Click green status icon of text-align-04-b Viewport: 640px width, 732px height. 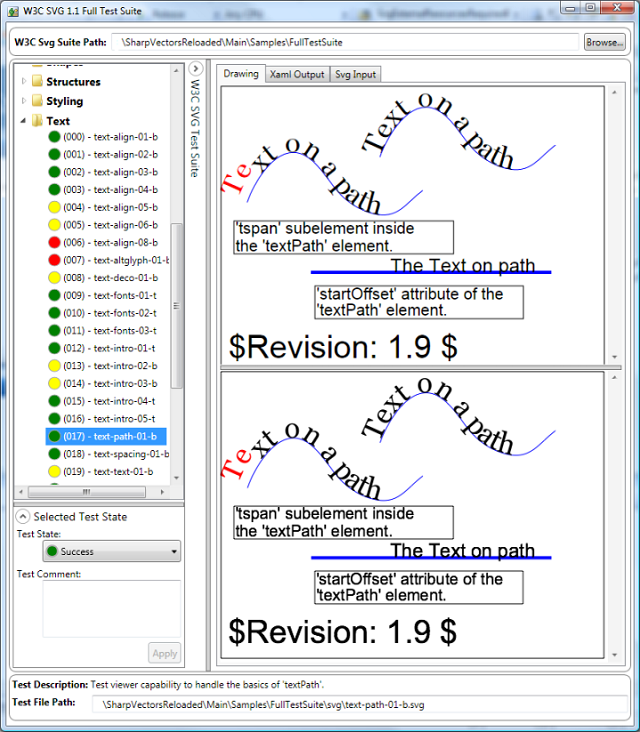(54, 190)
